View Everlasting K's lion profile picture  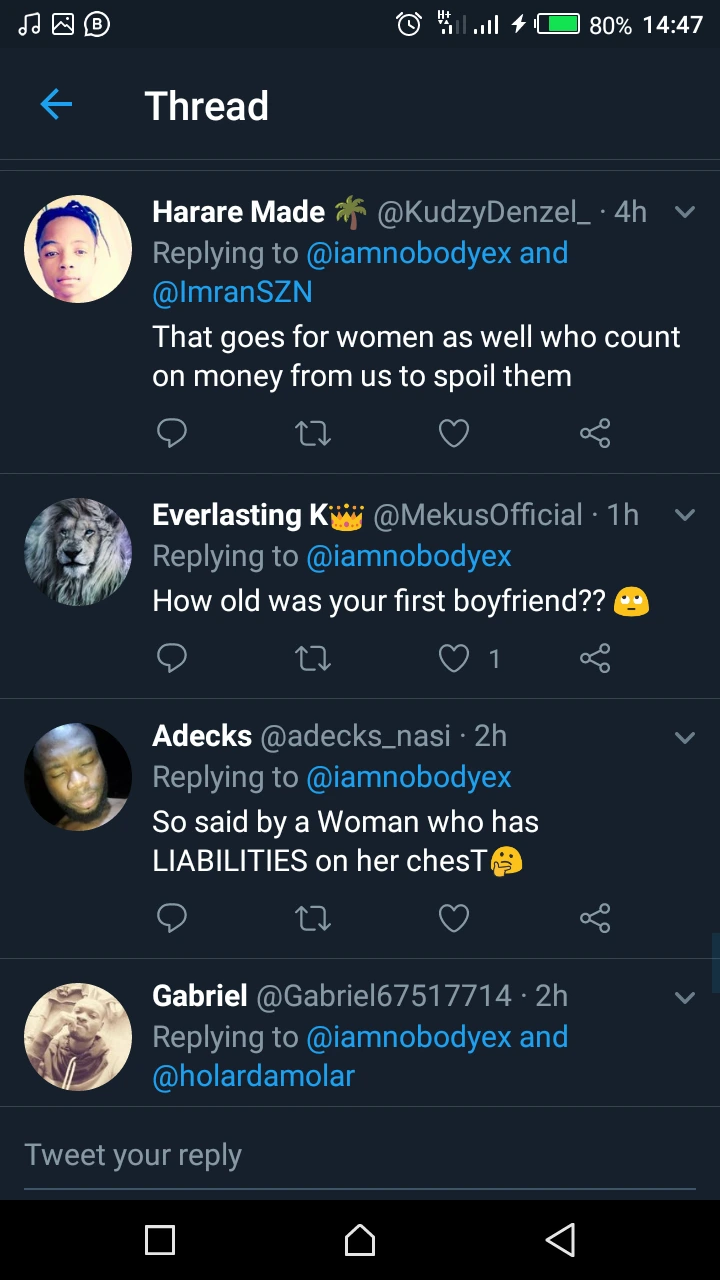pos(78,552)
